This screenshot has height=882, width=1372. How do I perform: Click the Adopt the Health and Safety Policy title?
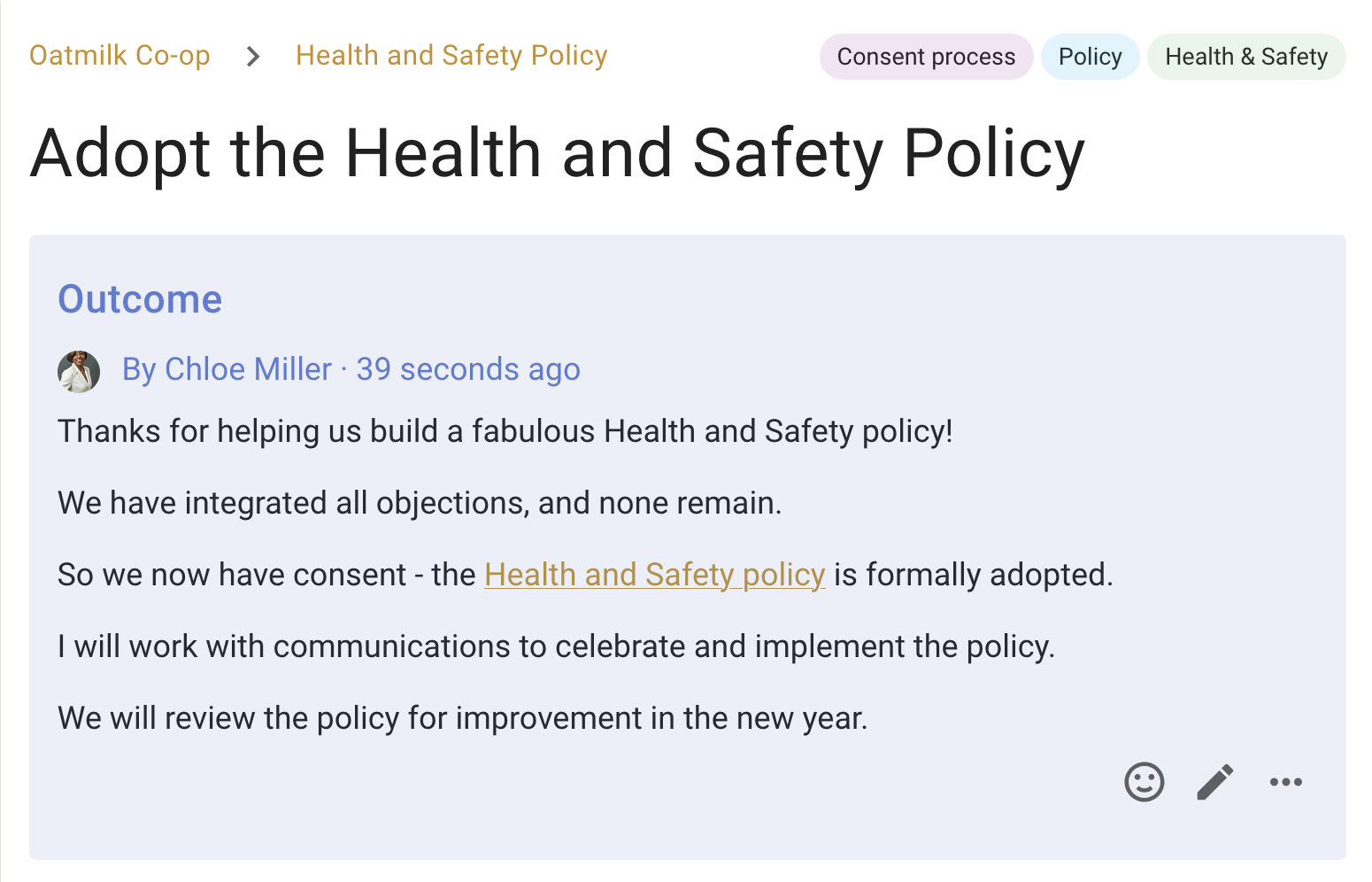point(558,154)
